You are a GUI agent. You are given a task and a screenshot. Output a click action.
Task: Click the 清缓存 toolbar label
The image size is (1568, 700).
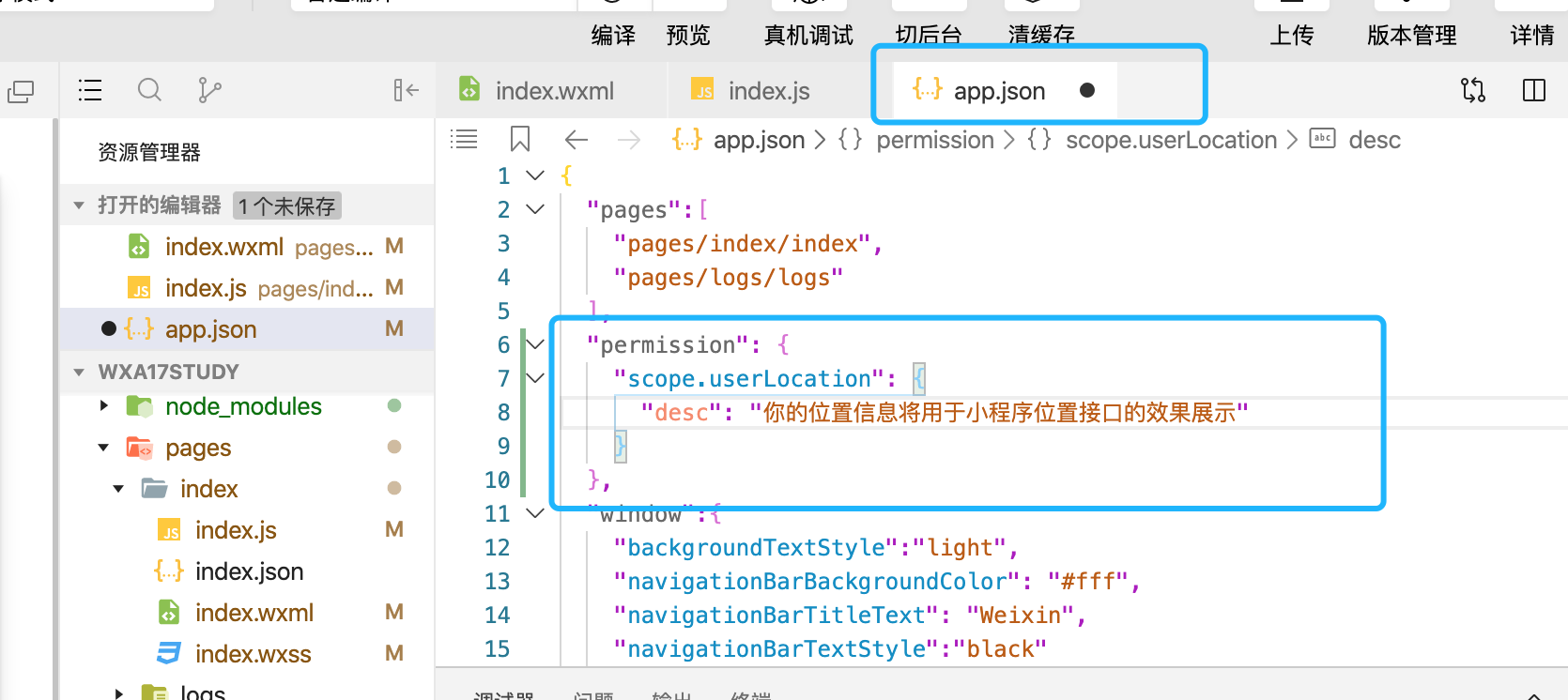[x=1041, y=36]
